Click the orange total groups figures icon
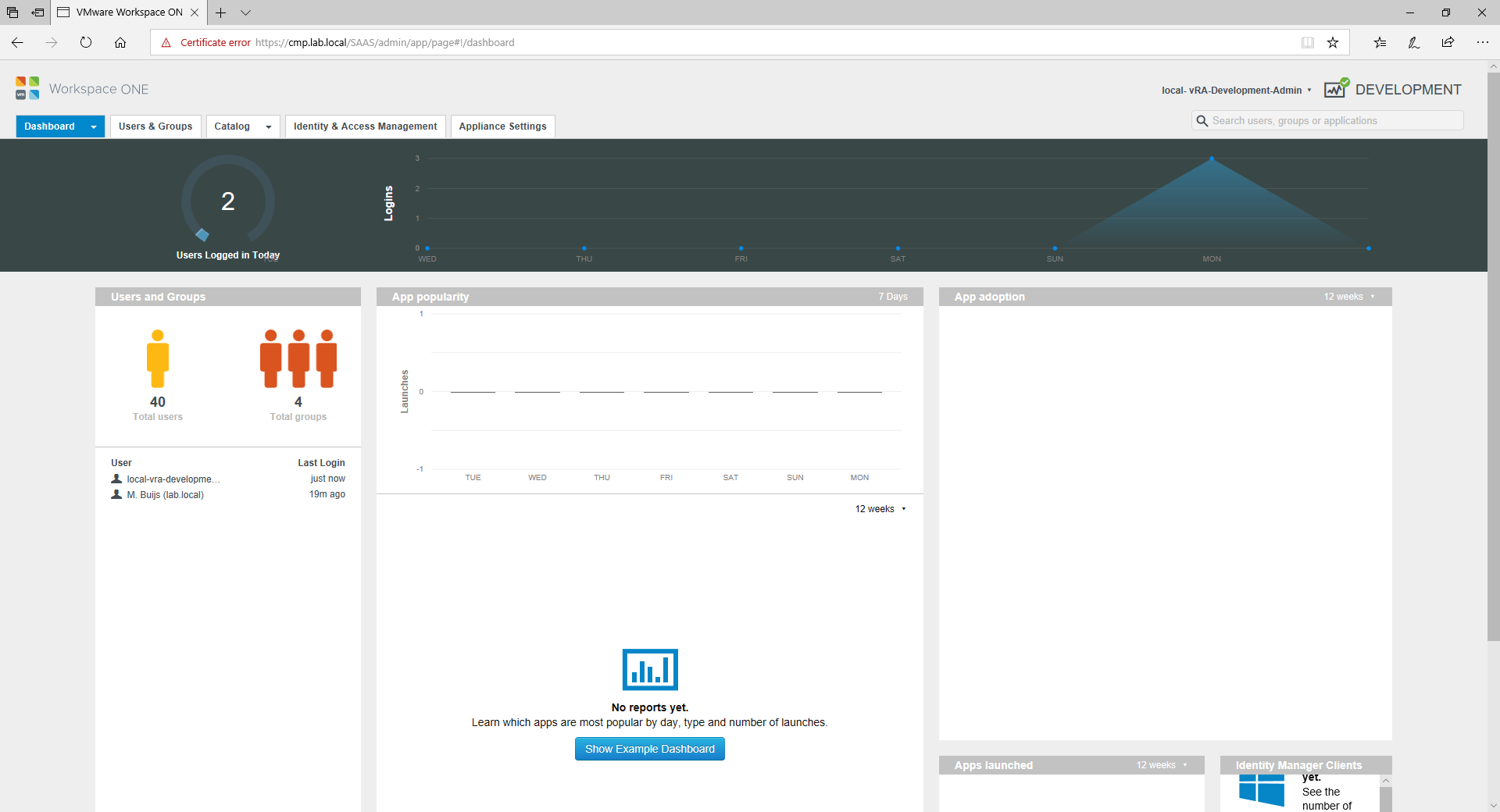 click(298, 358)
